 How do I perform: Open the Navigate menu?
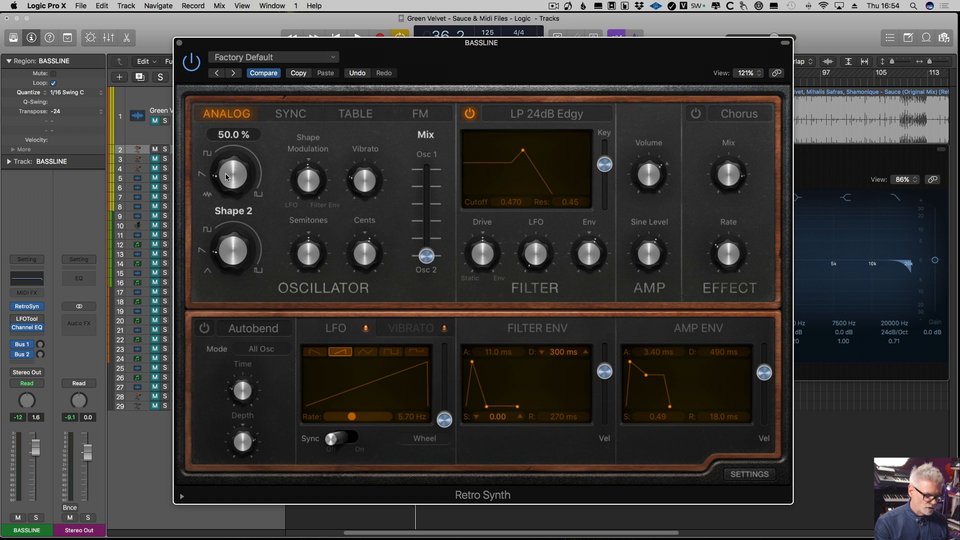click(158, 6)
